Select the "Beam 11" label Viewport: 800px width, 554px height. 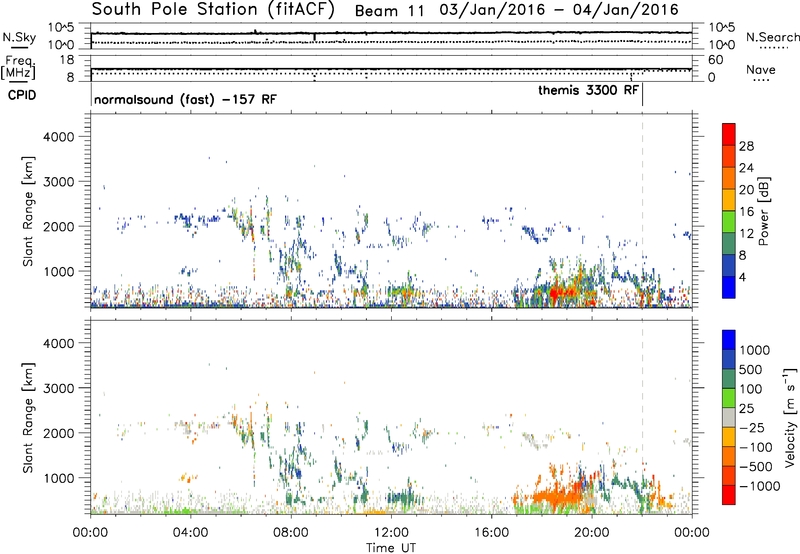(389, 11)
